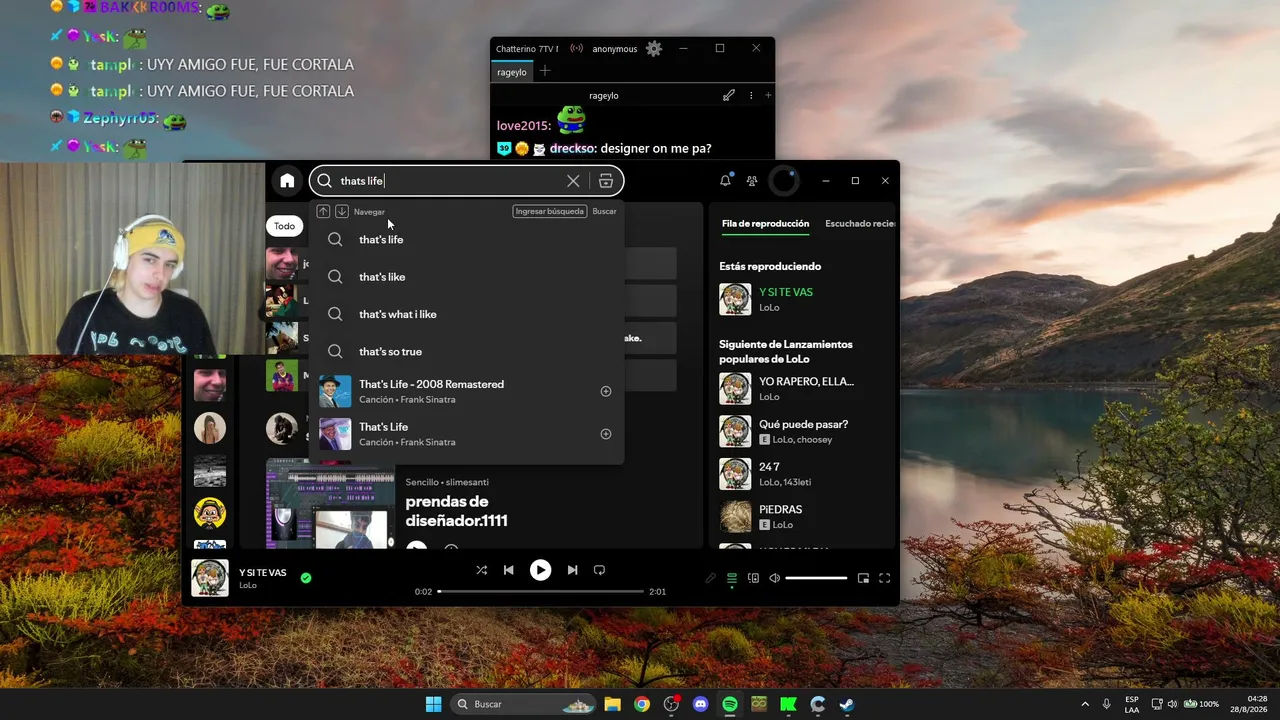The height and width of the screenshot is (720, 1280).
Task: Open the now-playing album art thumbnail
Action: (210, 578)
